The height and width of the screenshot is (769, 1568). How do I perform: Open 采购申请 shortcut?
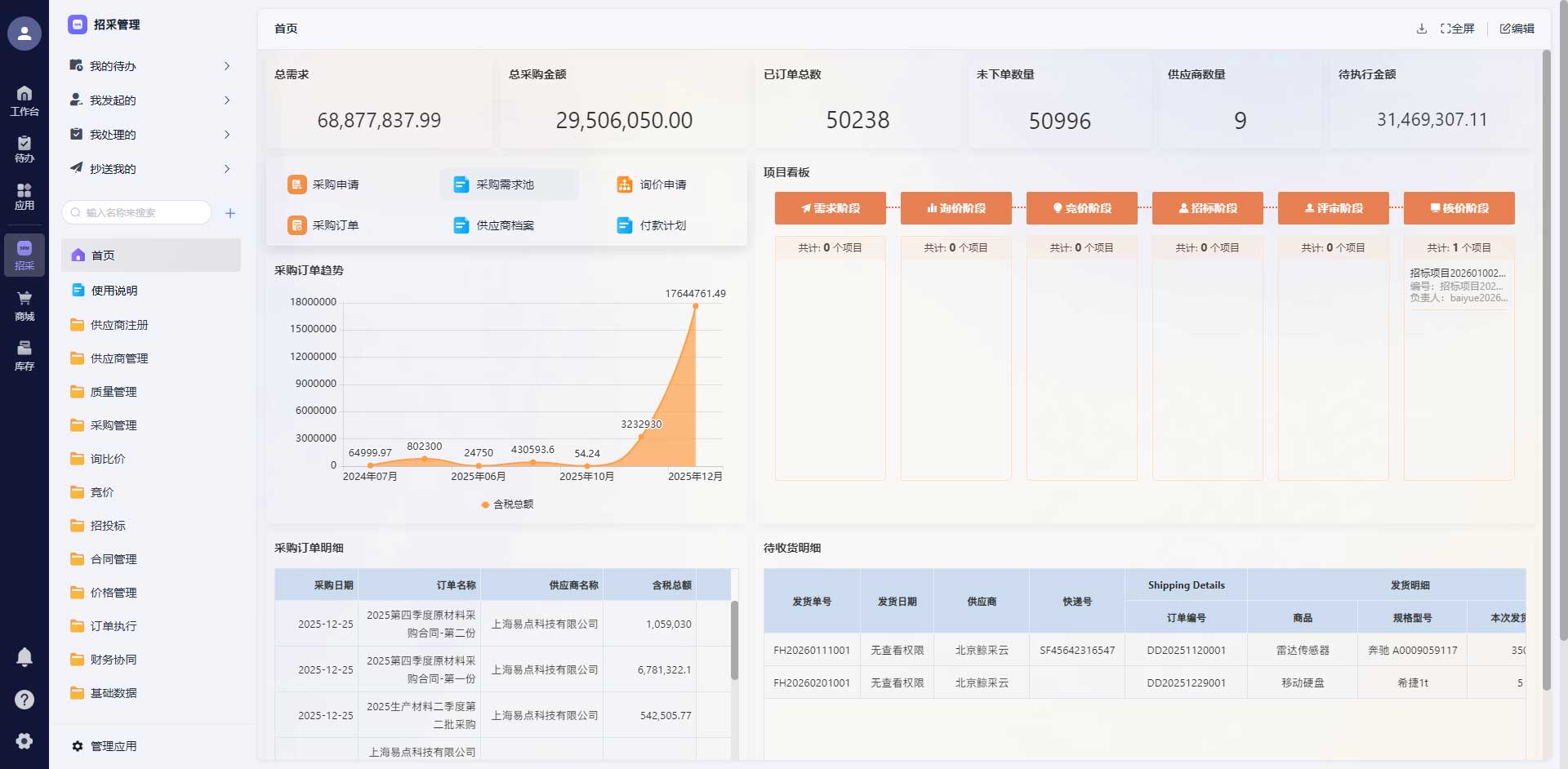323,184
